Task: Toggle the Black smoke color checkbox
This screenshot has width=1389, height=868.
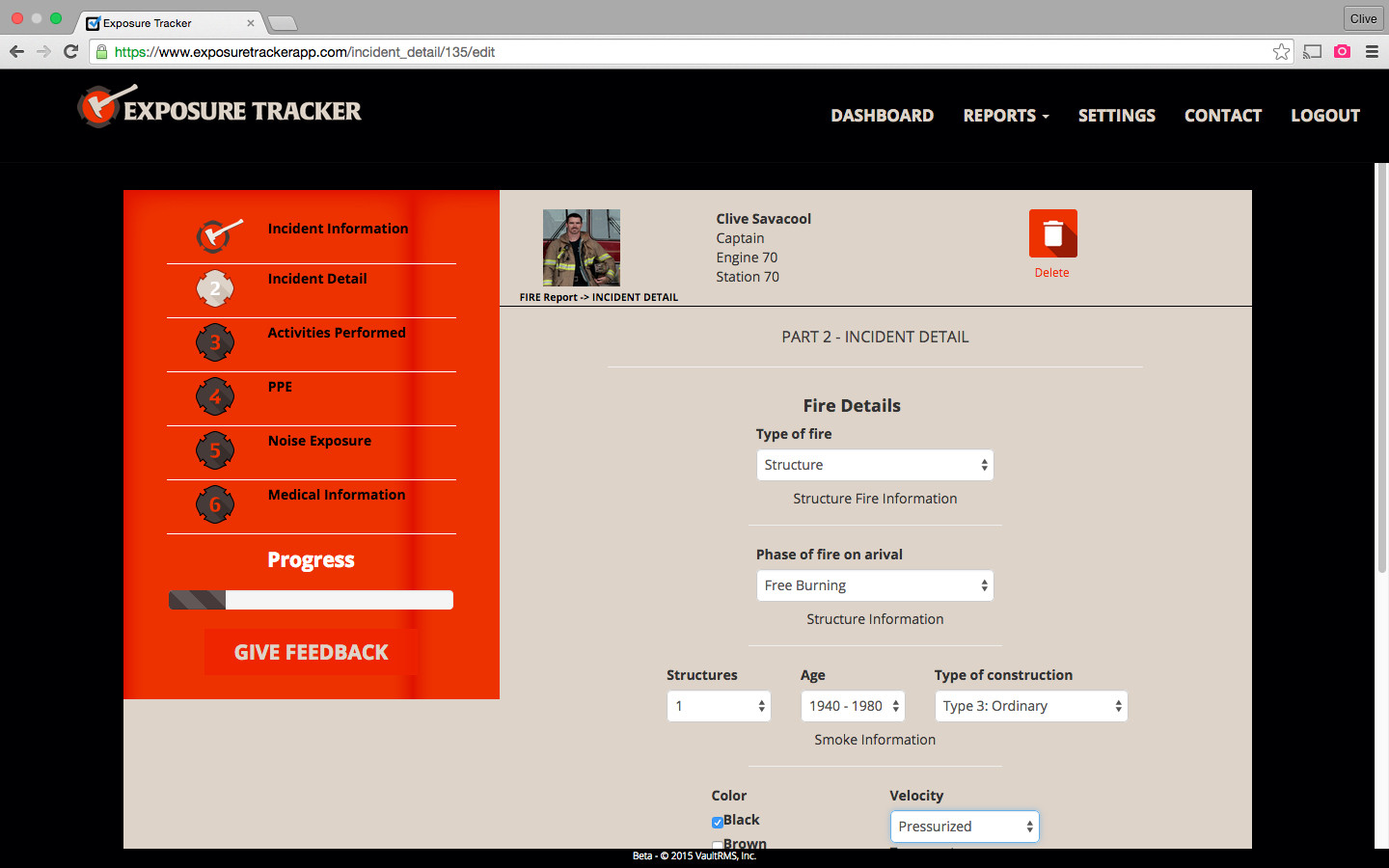Action: (x=717, y=823)
